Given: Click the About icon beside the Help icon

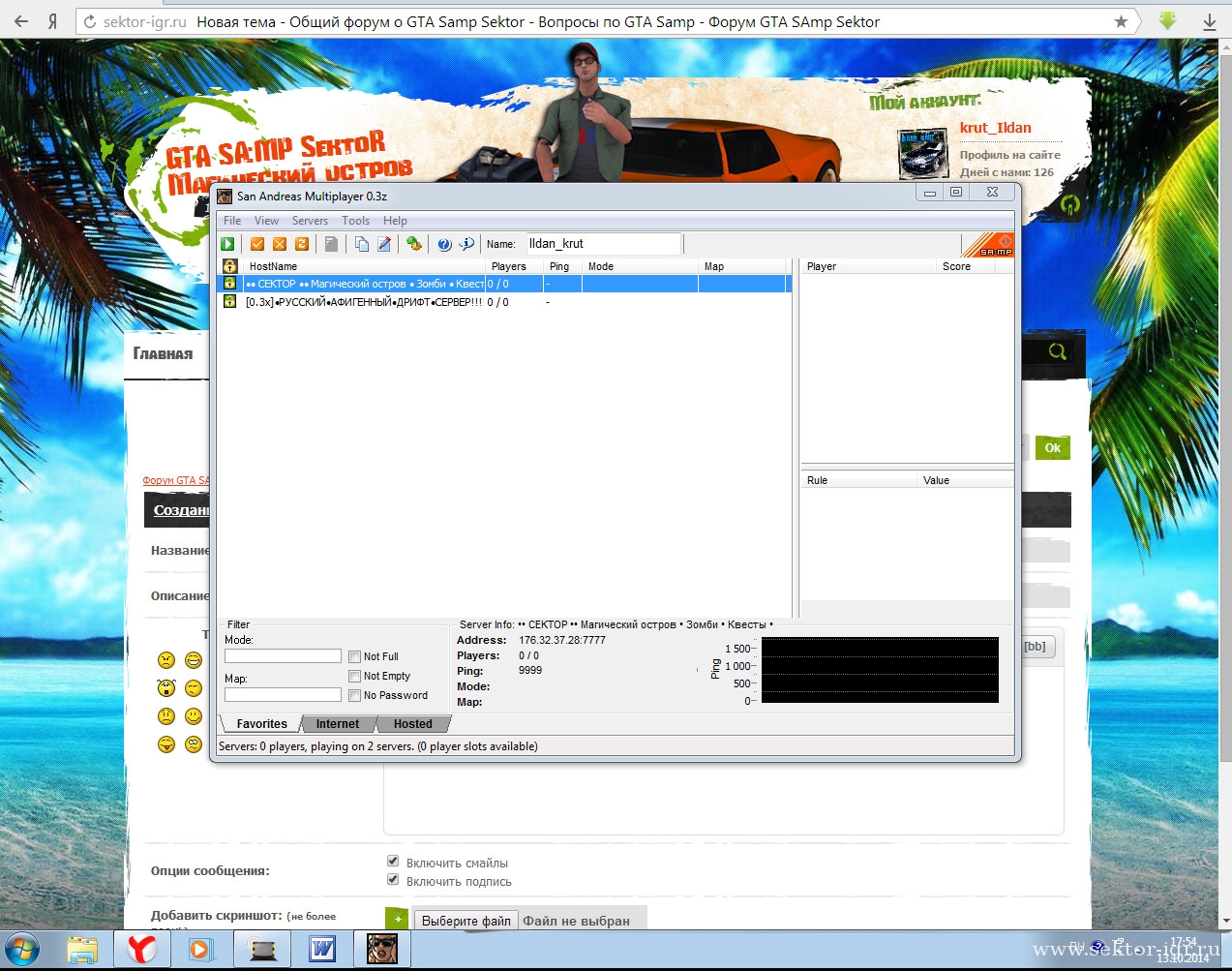Looking at the screenshot, I should 466,244.
